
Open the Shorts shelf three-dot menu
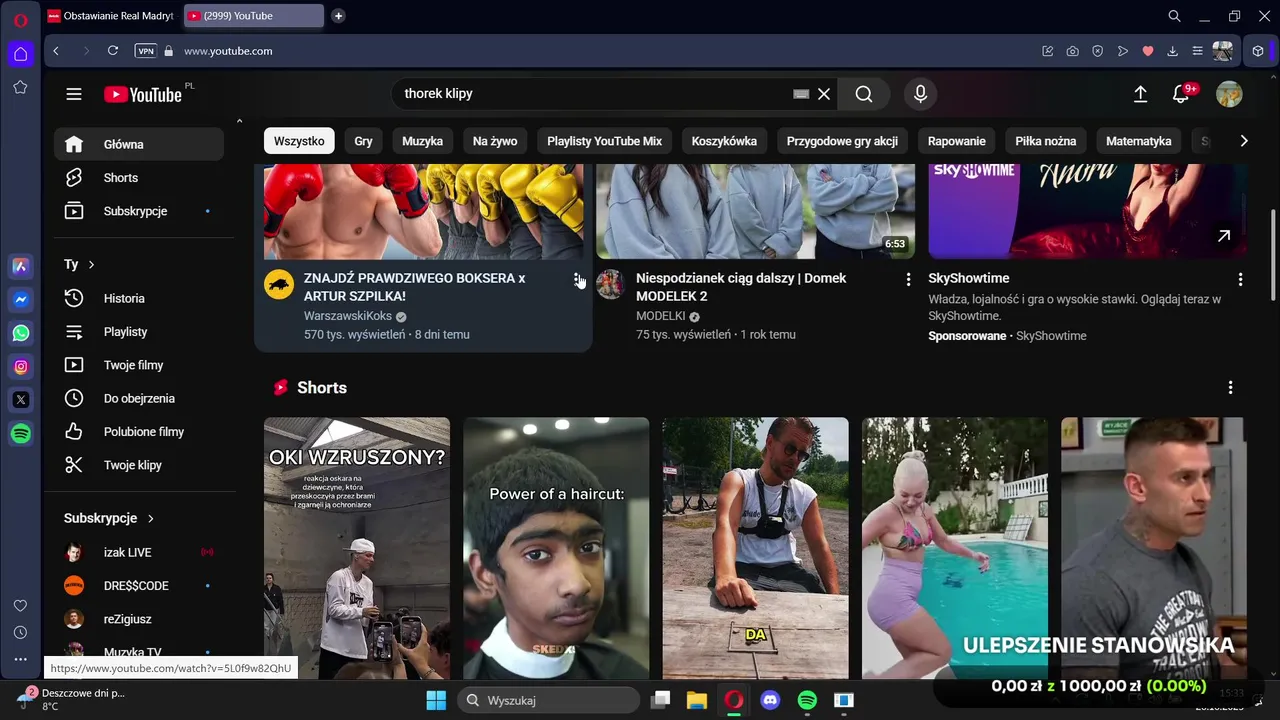(1230, 388)
